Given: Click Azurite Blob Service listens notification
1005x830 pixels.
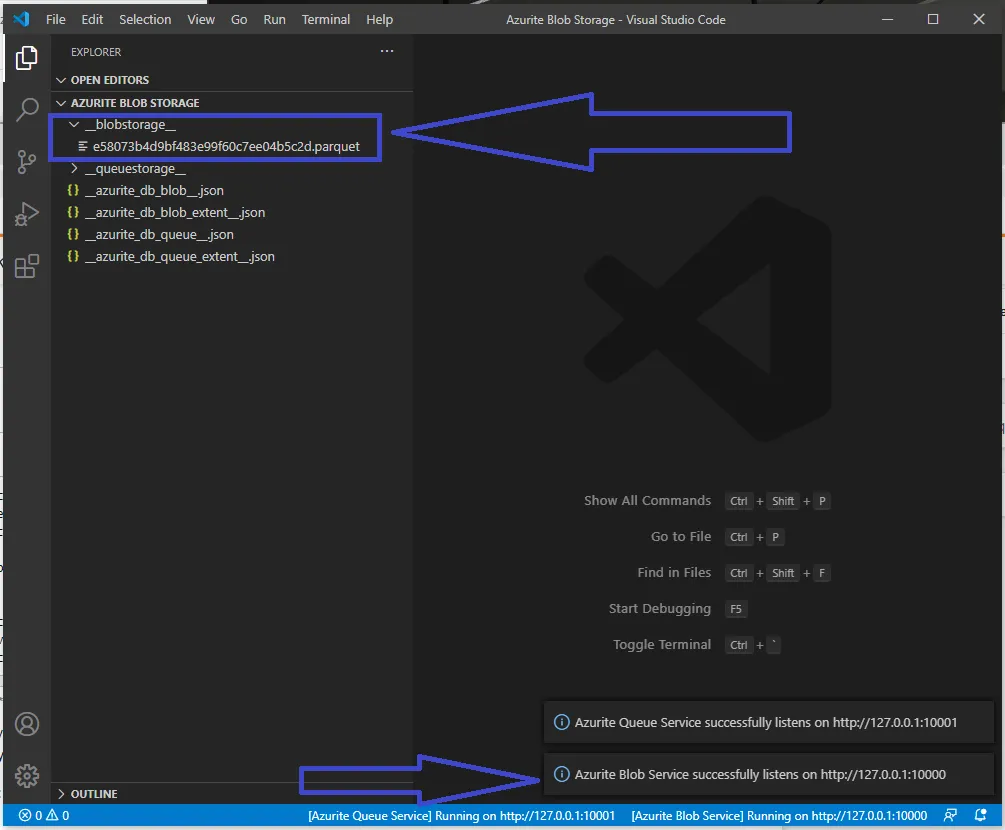Looking at the screenshot, I should tap(768, 774).
